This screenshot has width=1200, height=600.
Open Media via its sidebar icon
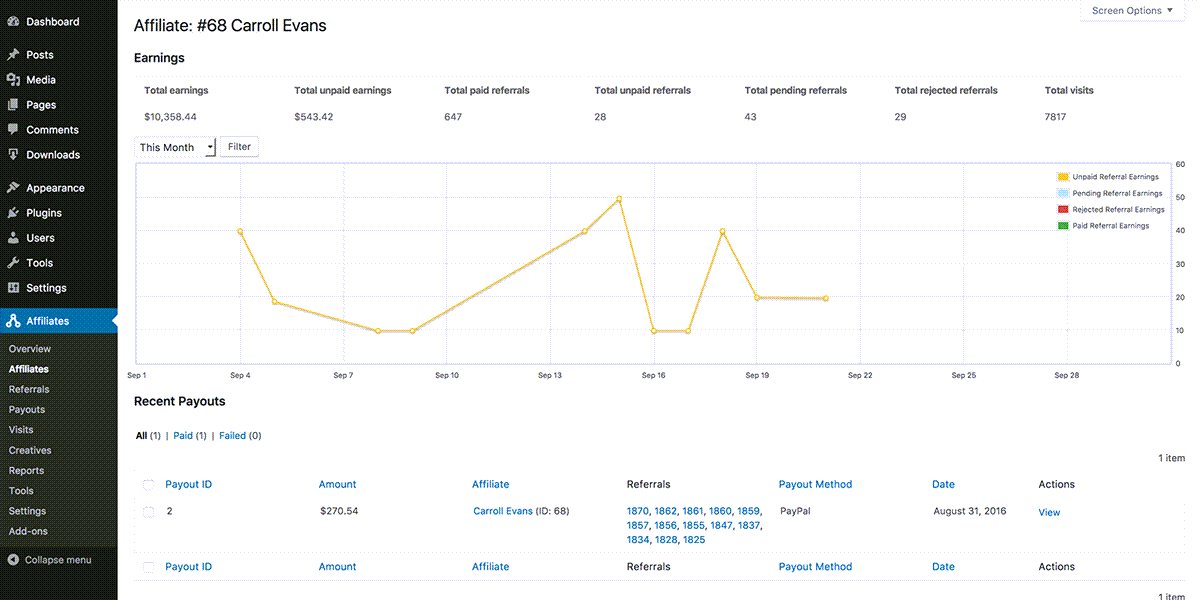click(13, 80)
